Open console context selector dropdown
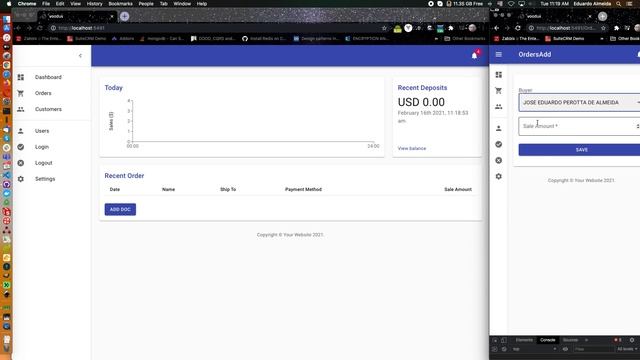 534,349
